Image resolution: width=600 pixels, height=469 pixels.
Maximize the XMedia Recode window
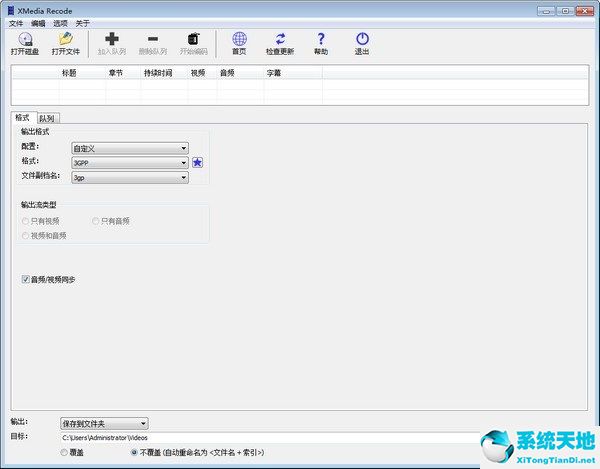(565, 11)
